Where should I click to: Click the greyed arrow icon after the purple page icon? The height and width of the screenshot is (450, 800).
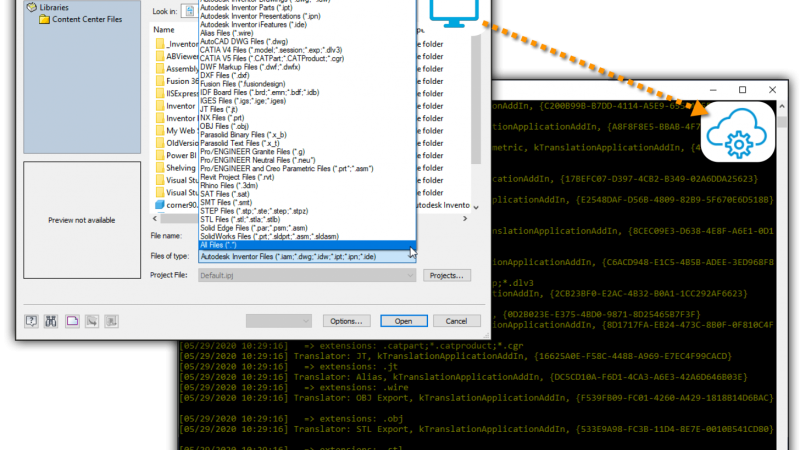coord(92,321)
